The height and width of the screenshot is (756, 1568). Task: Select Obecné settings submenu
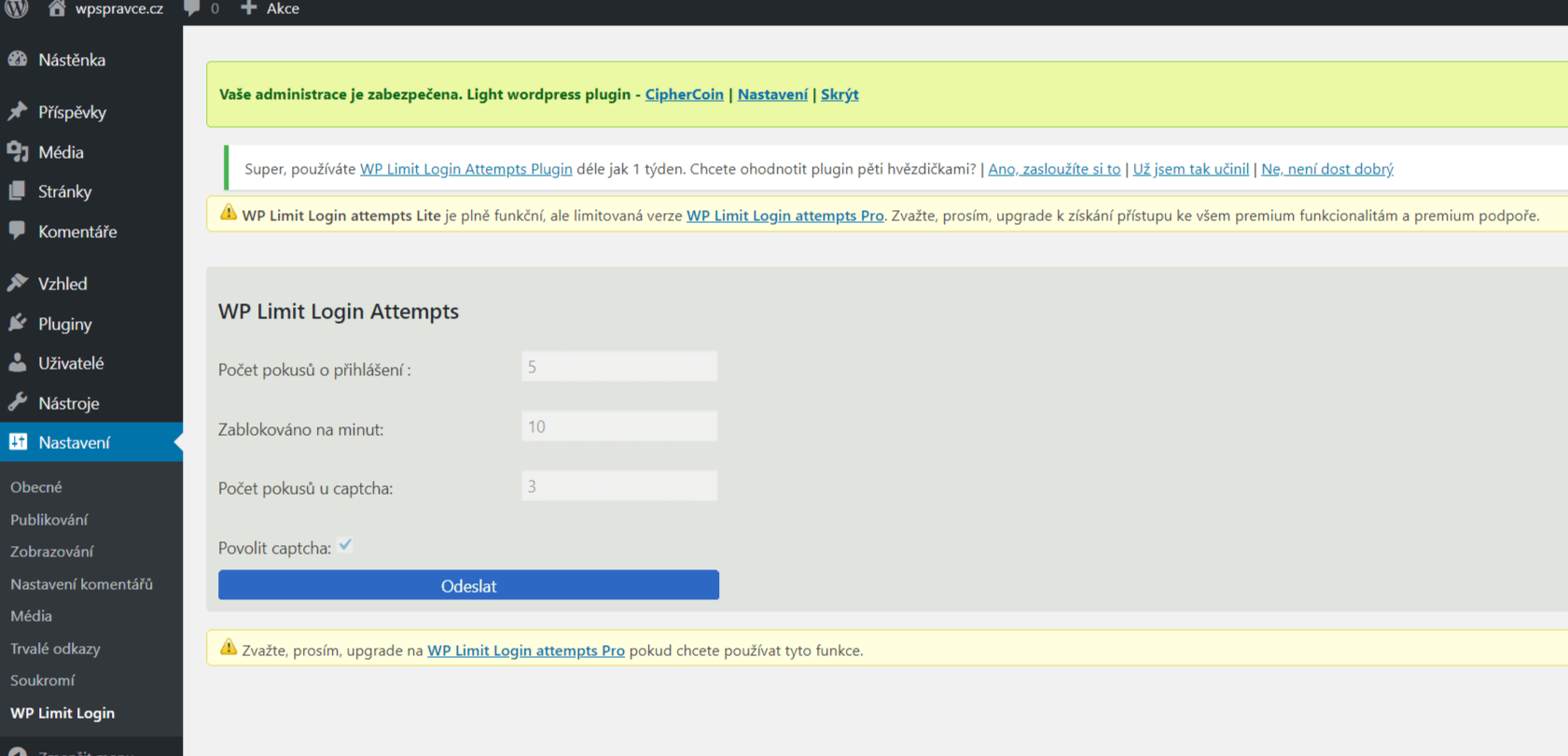pos(36,487)
